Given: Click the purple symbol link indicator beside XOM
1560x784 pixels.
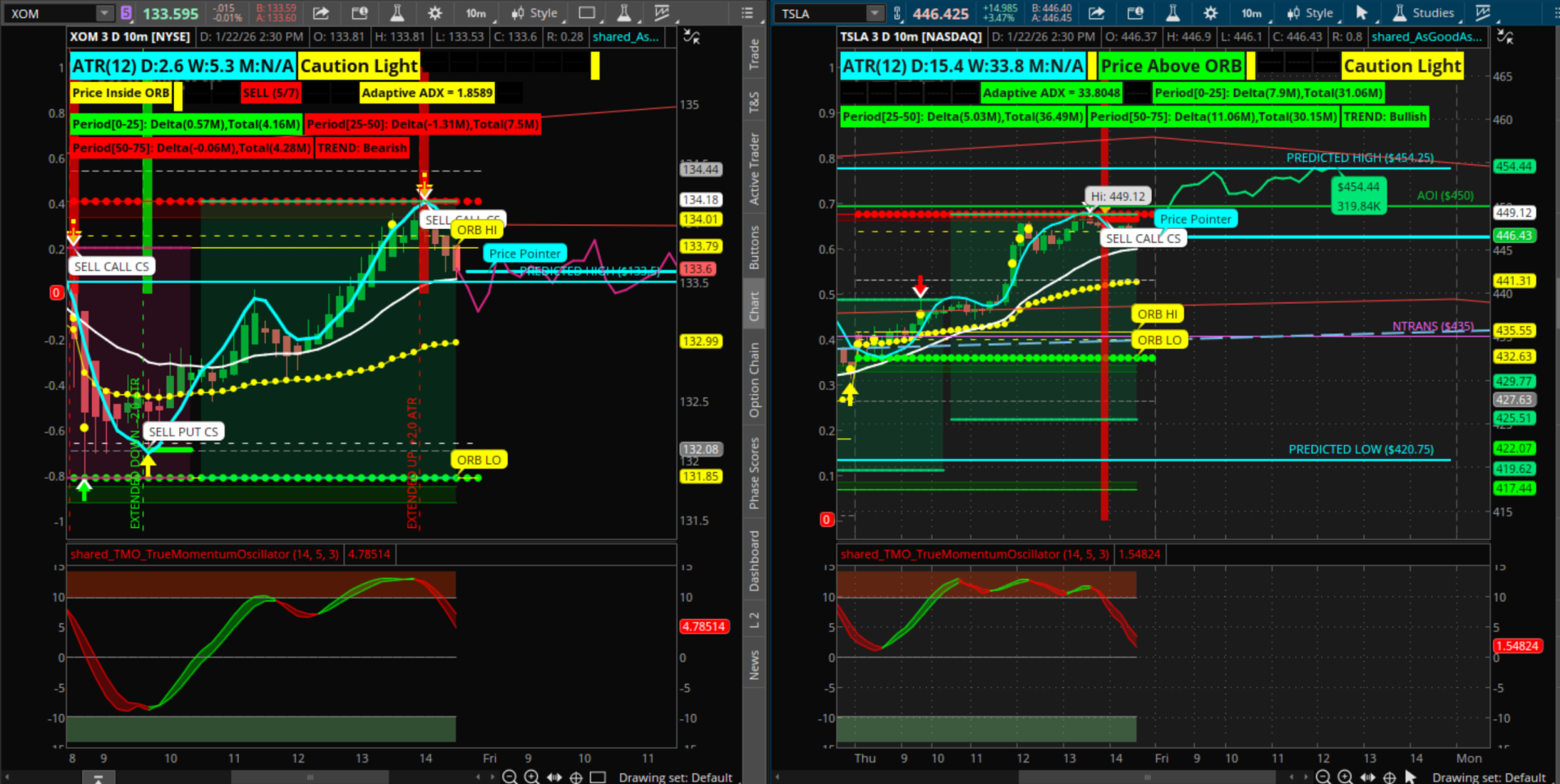Looking at the screenshot, I should (x=126, y=13).
